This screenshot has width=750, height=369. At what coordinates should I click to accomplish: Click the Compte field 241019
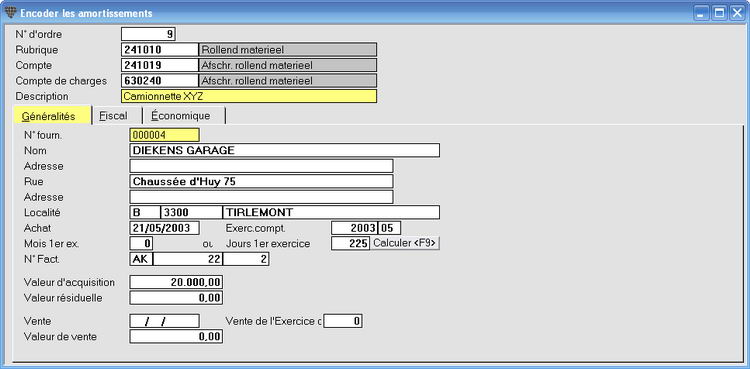(160, 65)
